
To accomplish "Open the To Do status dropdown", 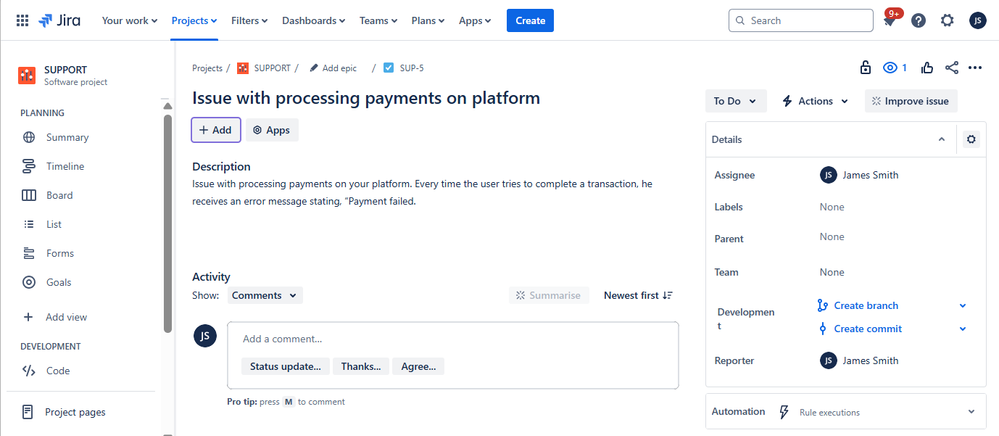I will point(736,101).
